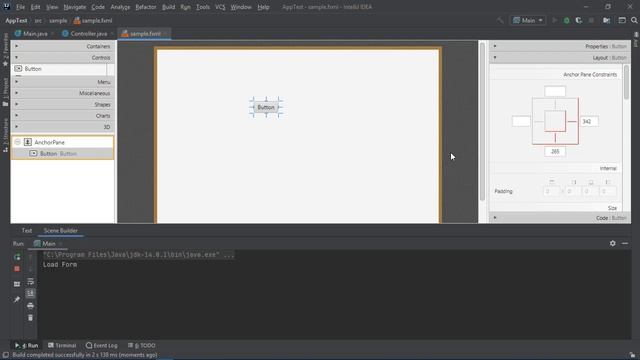Stop the running process with red square

coord(17,269)
